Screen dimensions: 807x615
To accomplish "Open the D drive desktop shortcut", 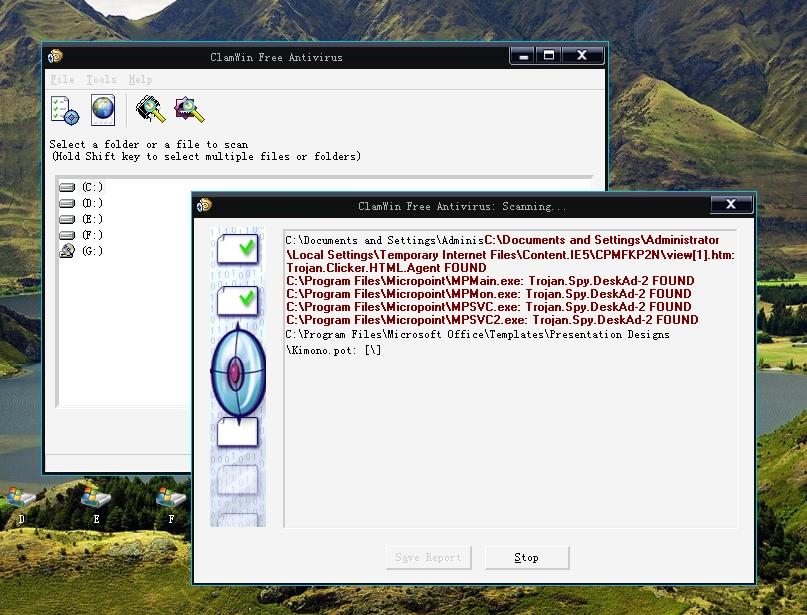I will click(21, 504).
